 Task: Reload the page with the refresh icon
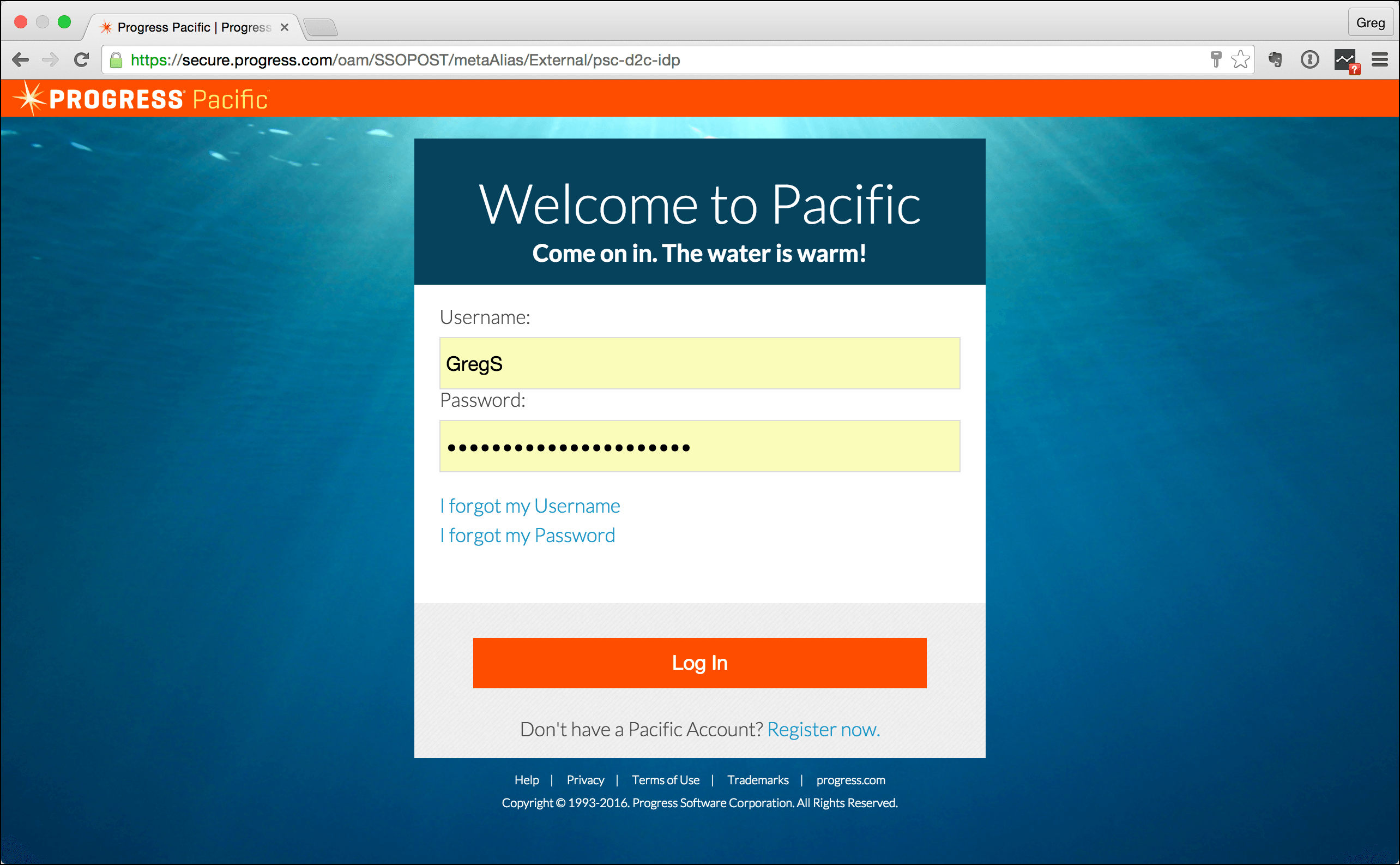click(82, 59)
